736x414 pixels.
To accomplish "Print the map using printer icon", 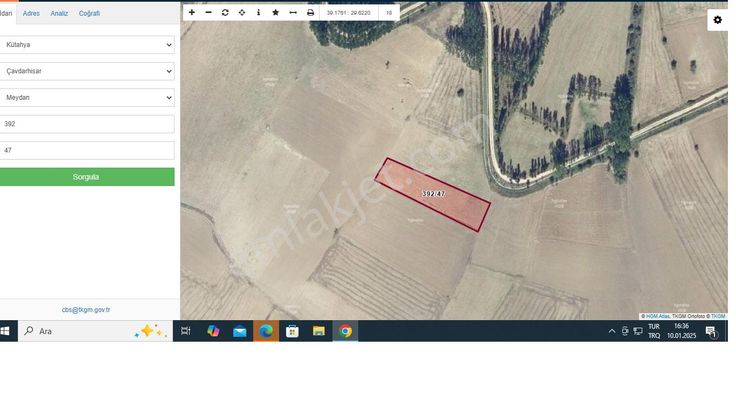I will (x=310, y=13).
